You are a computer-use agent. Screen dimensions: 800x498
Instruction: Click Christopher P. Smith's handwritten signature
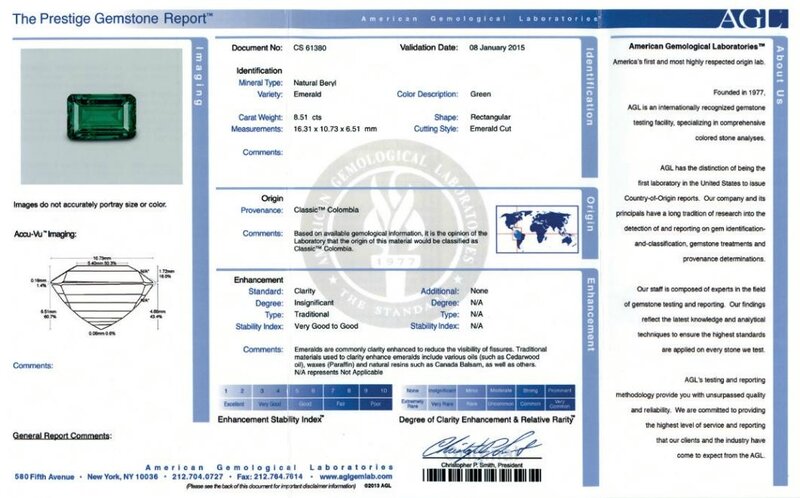click(x=482, y=447)
